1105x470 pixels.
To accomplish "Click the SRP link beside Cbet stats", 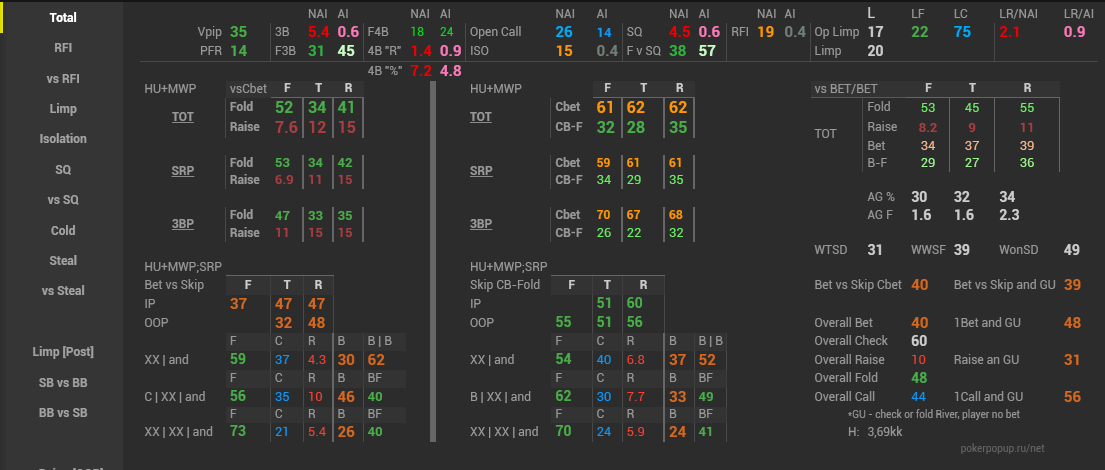I will (481, 171).
